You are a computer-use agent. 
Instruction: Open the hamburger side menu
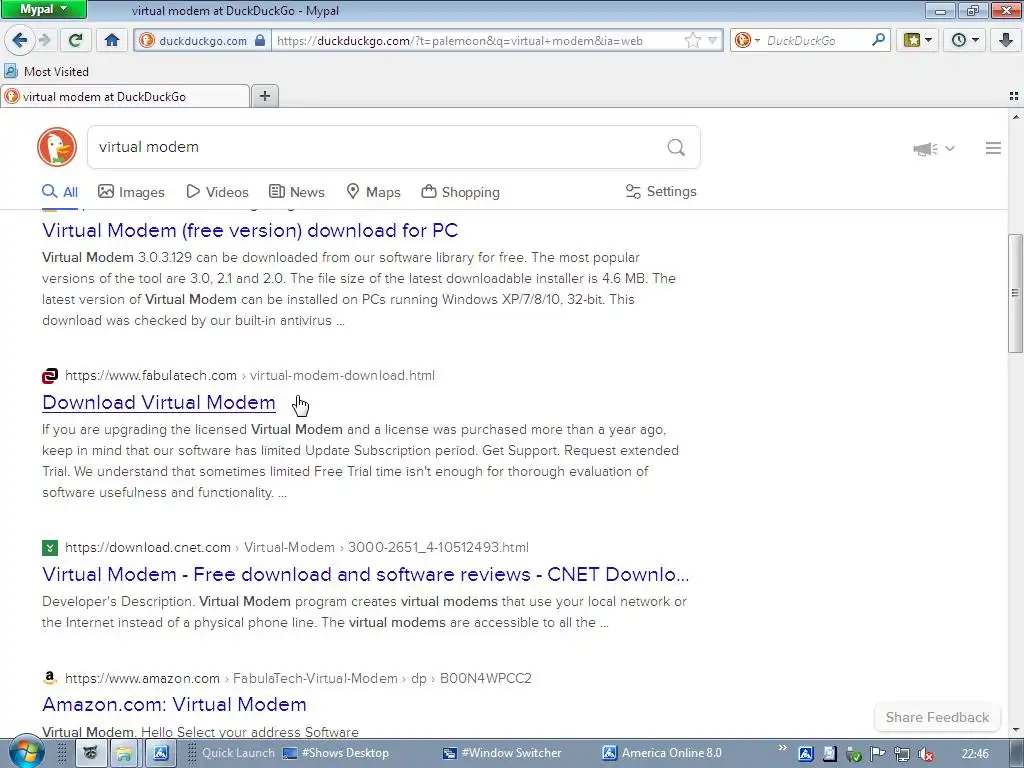point(993,148)
